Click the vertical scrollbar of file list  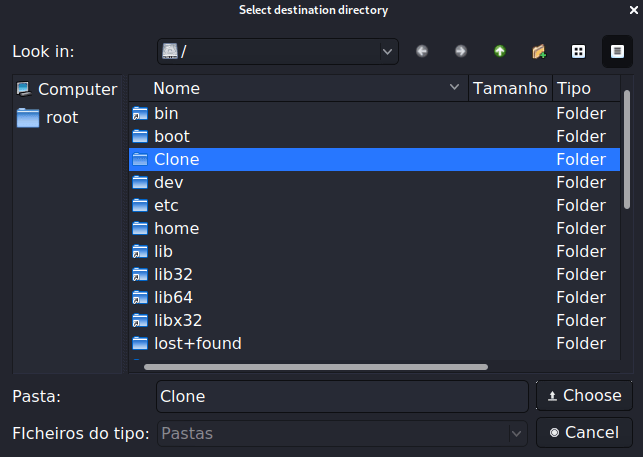(x=627, y=150)
